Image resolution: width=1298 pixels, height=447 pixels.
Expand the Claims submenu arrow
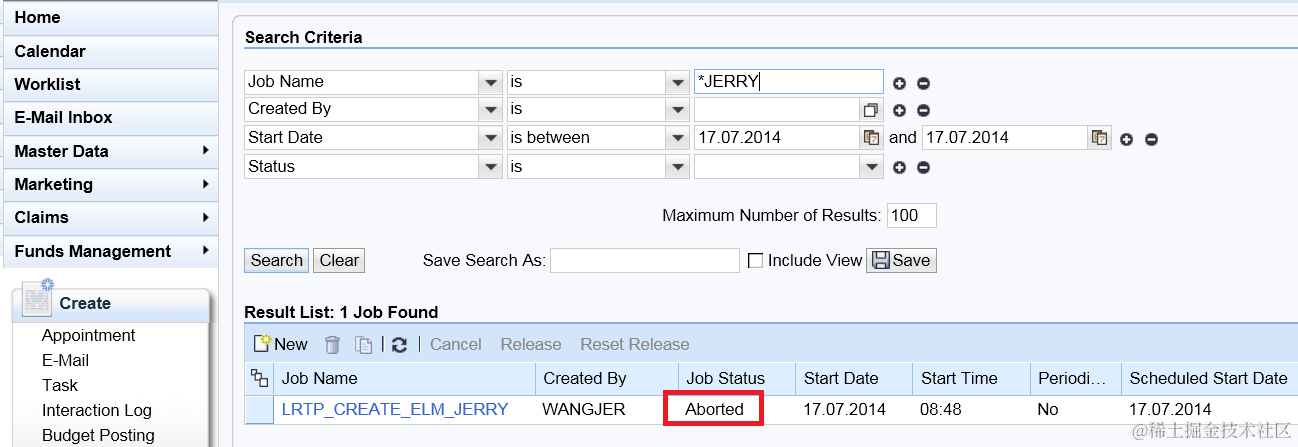[x=205, y=217]
